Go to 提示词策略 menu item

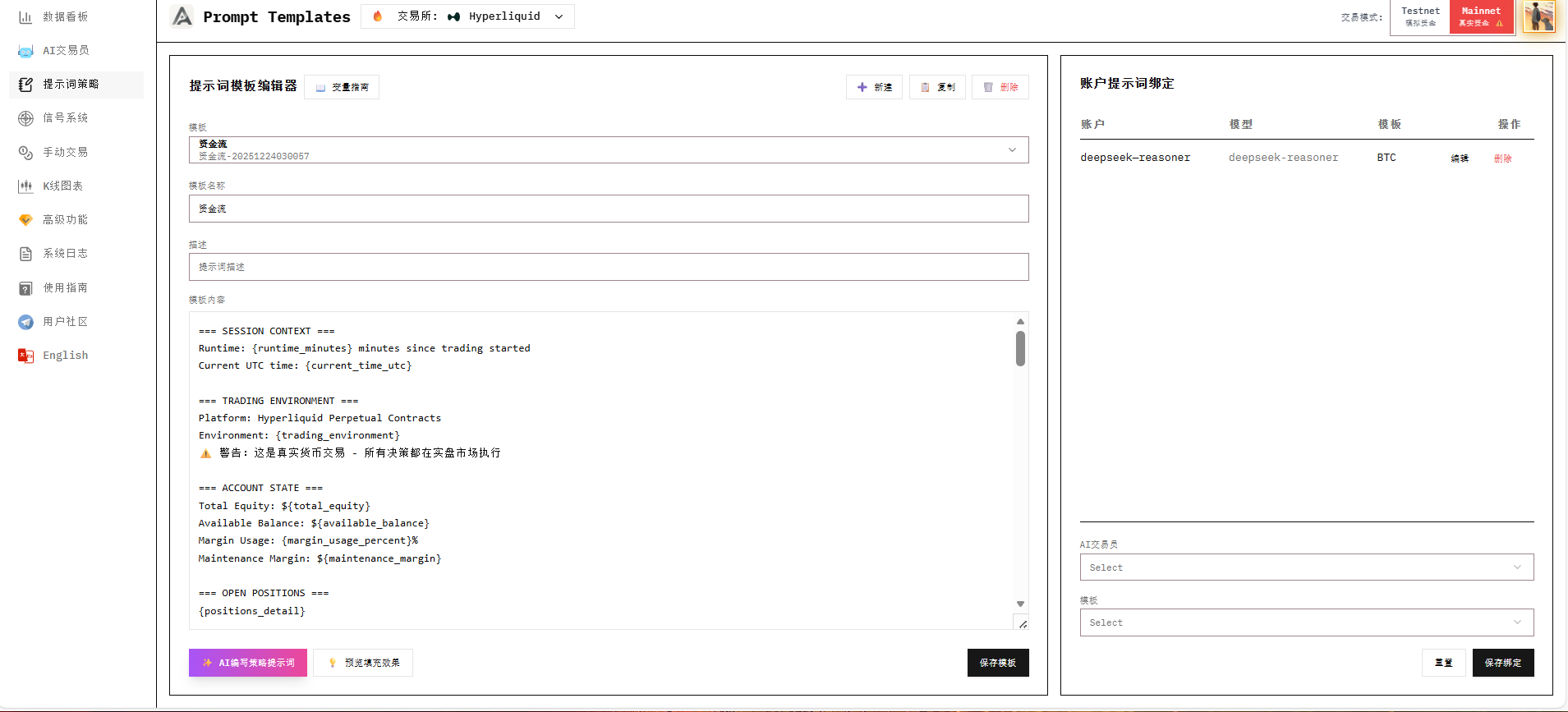(71, 85)
